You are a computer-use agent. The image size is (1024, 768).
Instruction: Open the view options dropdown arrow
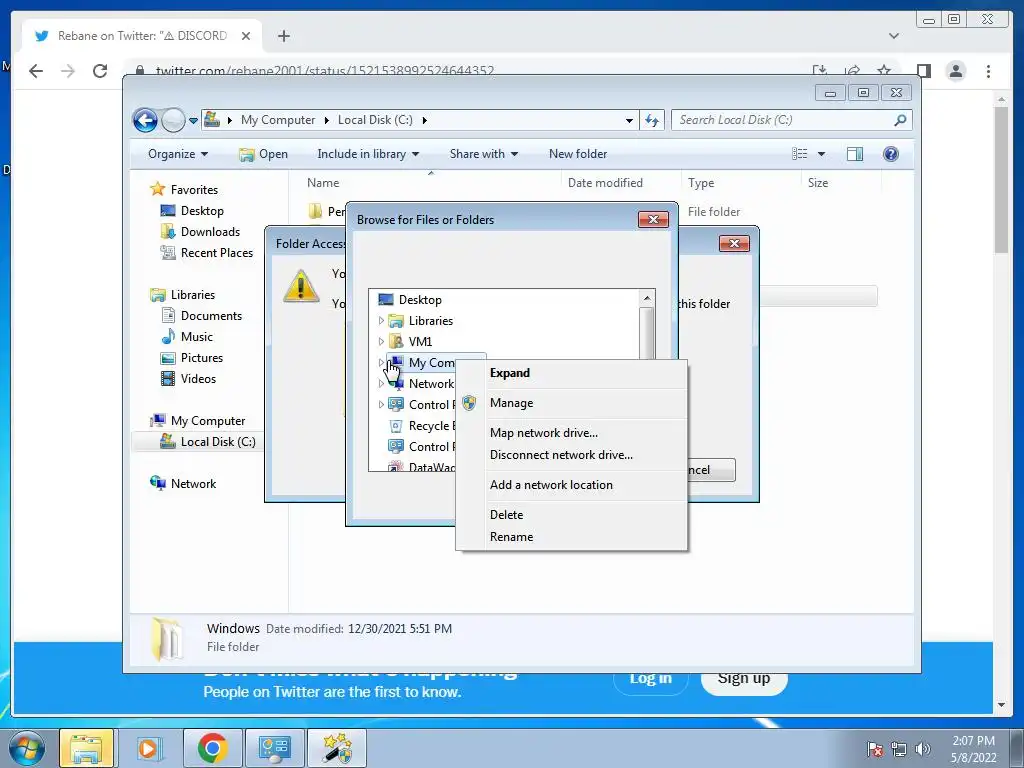(x=822, y=154)
